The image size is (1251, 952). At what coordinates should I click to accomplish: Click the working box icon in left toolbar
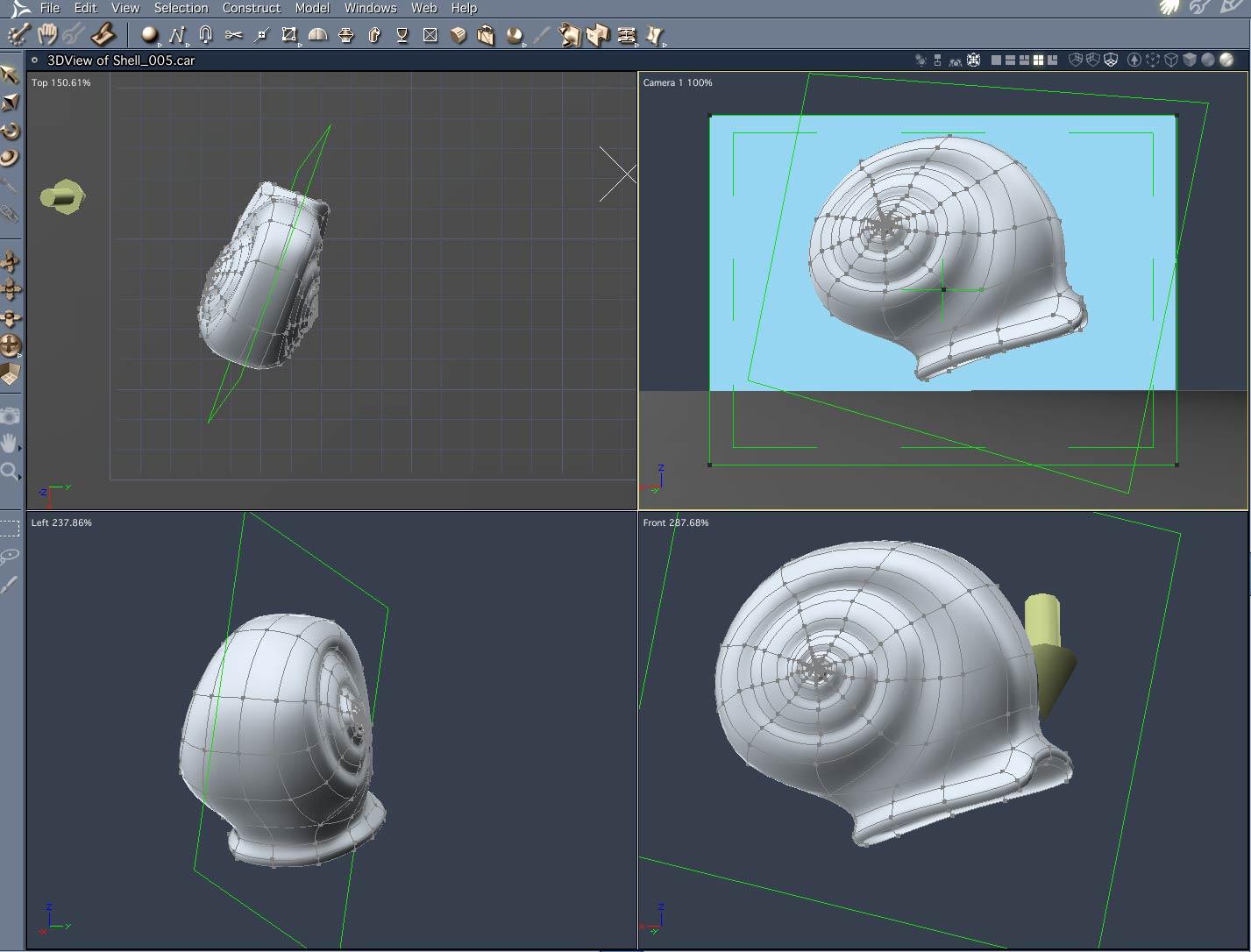pyautogui.click(x=10, y=374)
